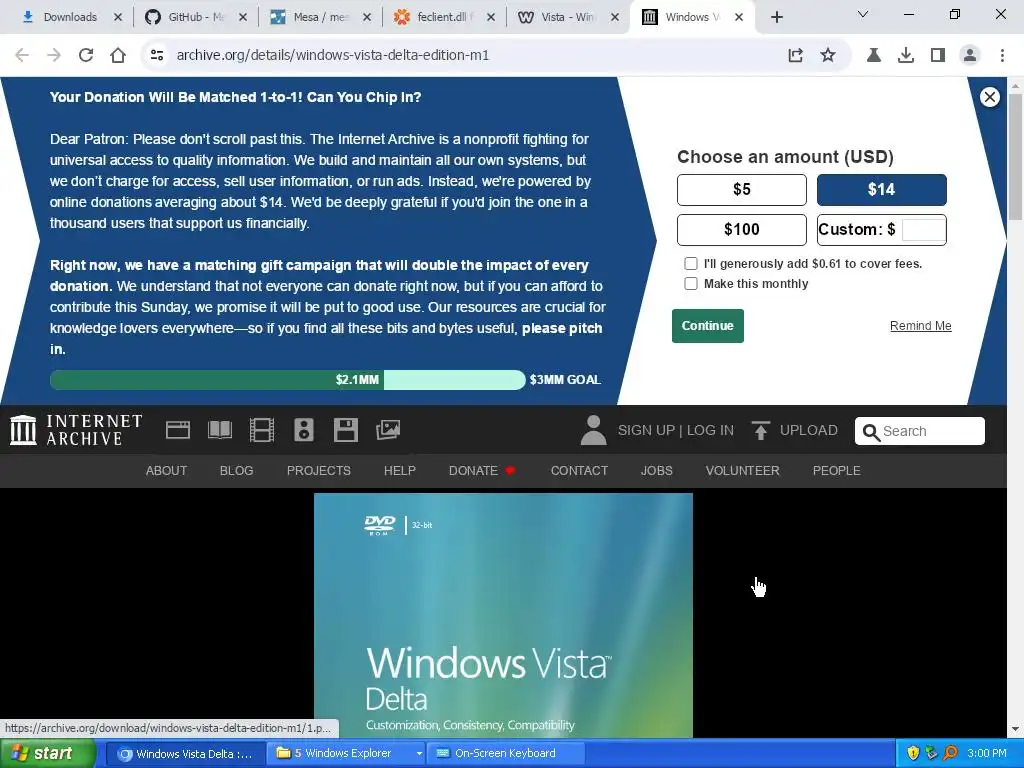
Task: Open Internet Archive Audio speaker icon
Action: pos(304,430)
